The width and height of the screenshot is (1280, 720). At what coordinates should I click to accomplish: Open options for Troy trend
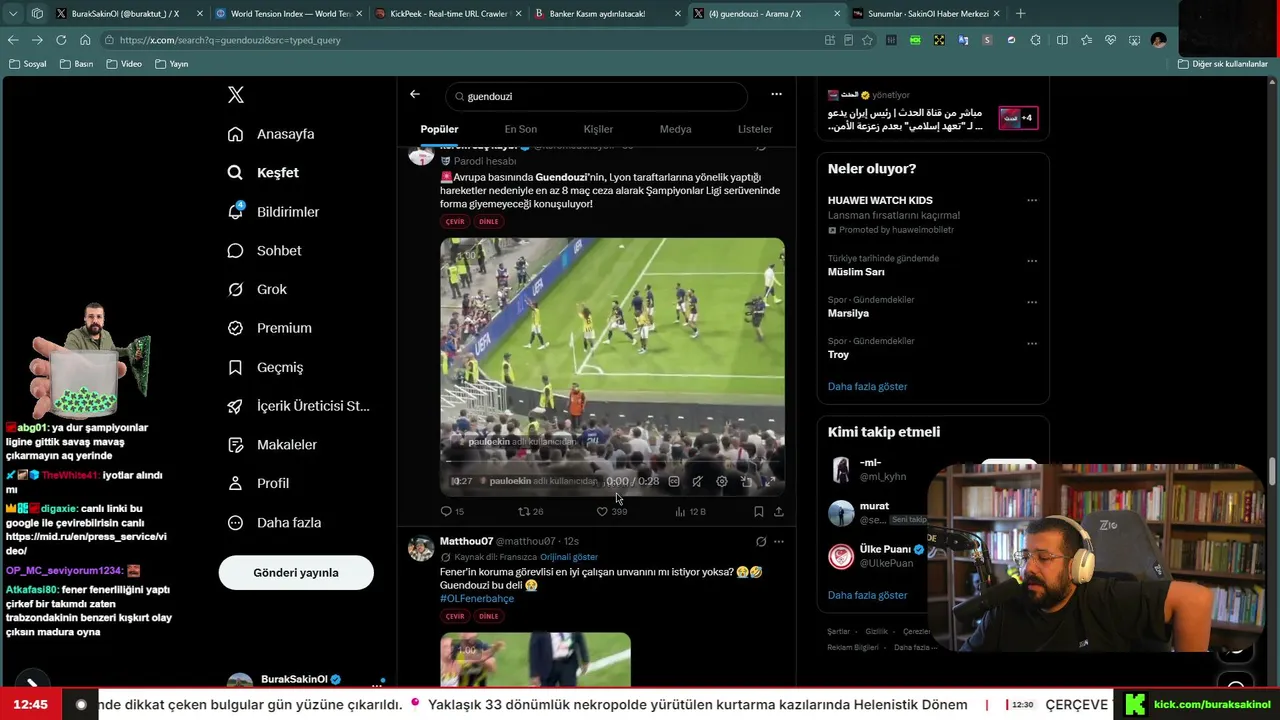click(1032, 344)
